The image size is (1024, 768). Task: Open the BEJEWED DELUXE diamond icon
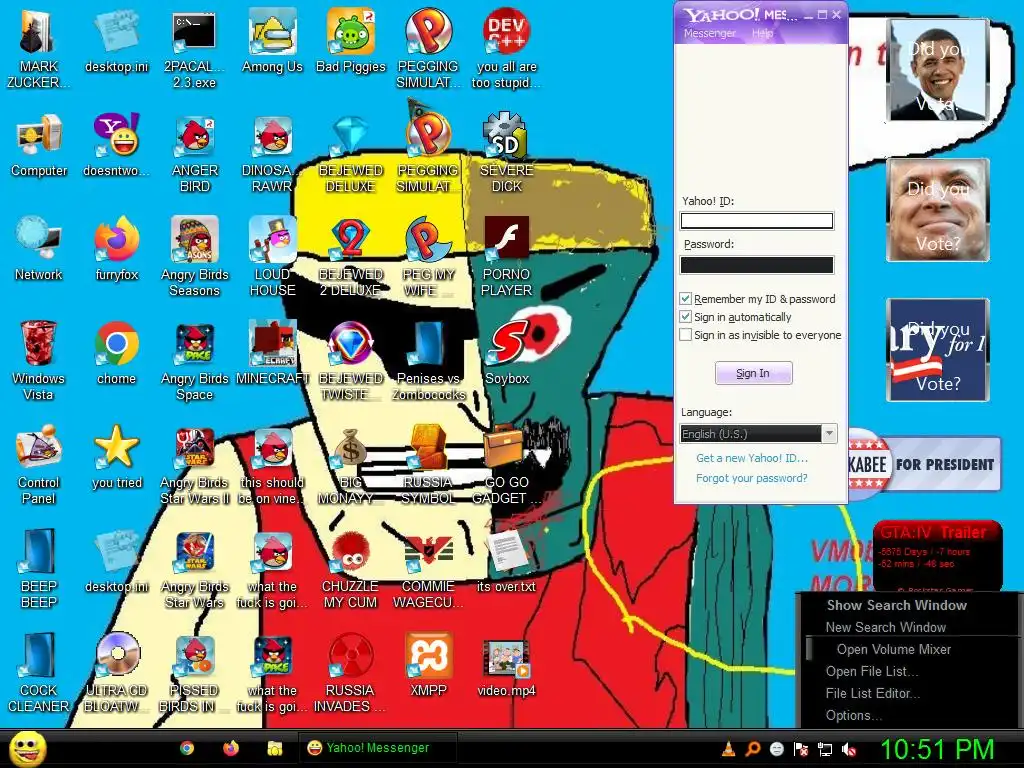(x=351, y=153)
